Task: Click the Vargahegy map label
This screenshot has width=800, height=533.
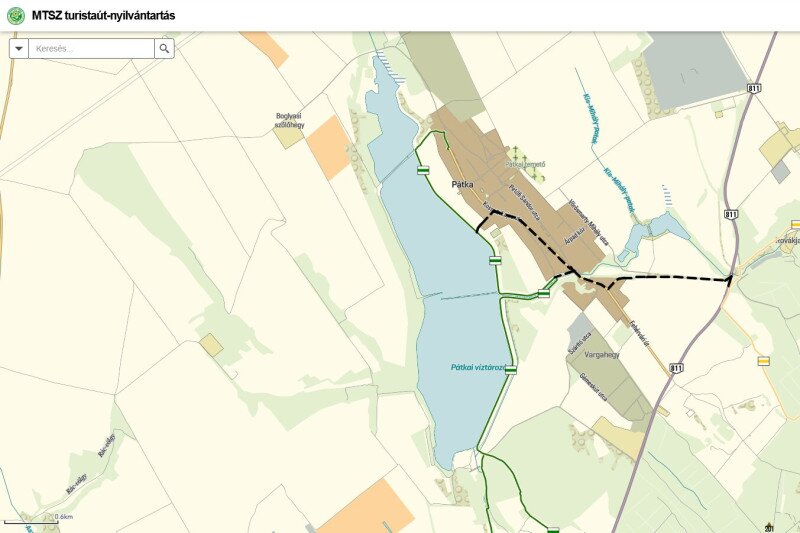Action: click(602, 354)
